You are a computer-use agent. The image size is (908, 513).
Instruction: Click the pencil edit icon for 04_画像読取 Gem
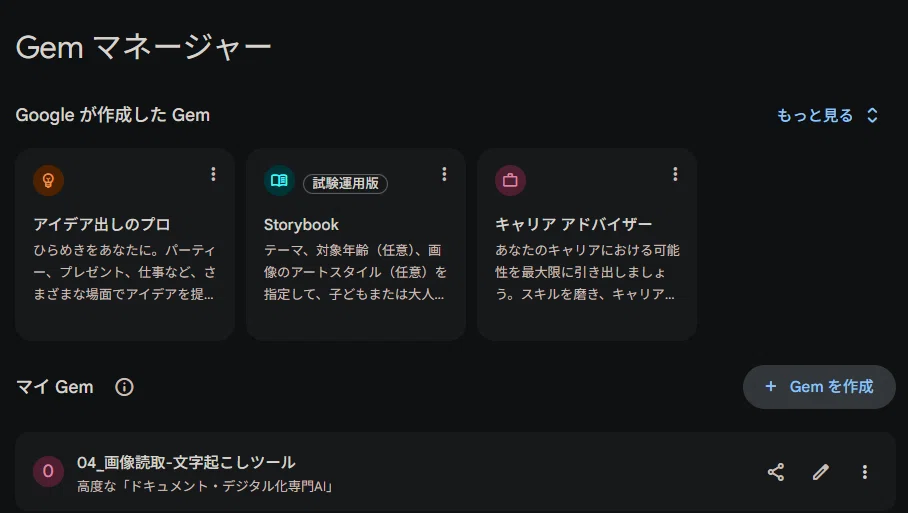(x=821, y=472)
